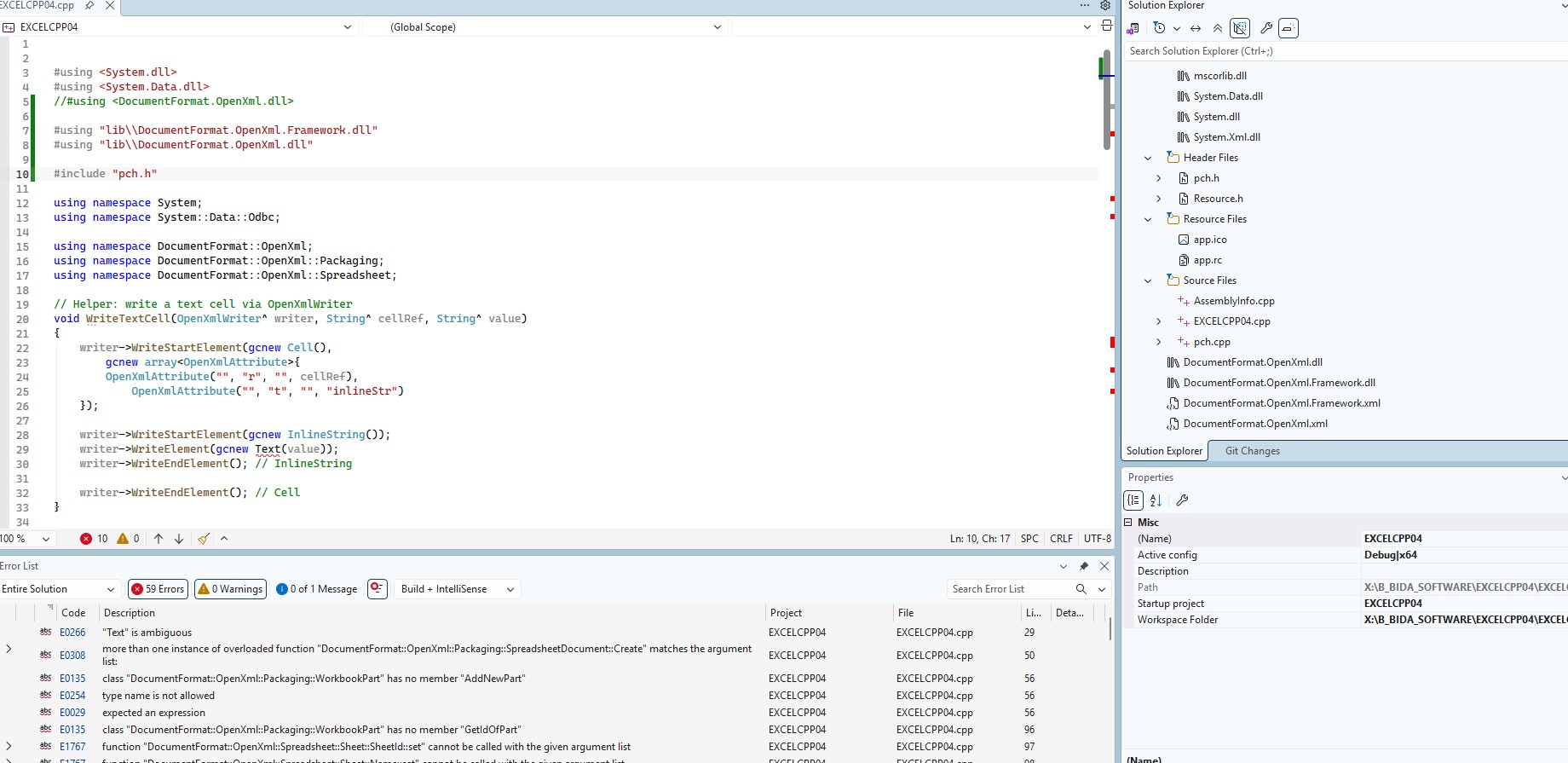This screenshot has width=1568, height=763.
Task: Toggle Preview Selected Items button
Action: 1288,28
